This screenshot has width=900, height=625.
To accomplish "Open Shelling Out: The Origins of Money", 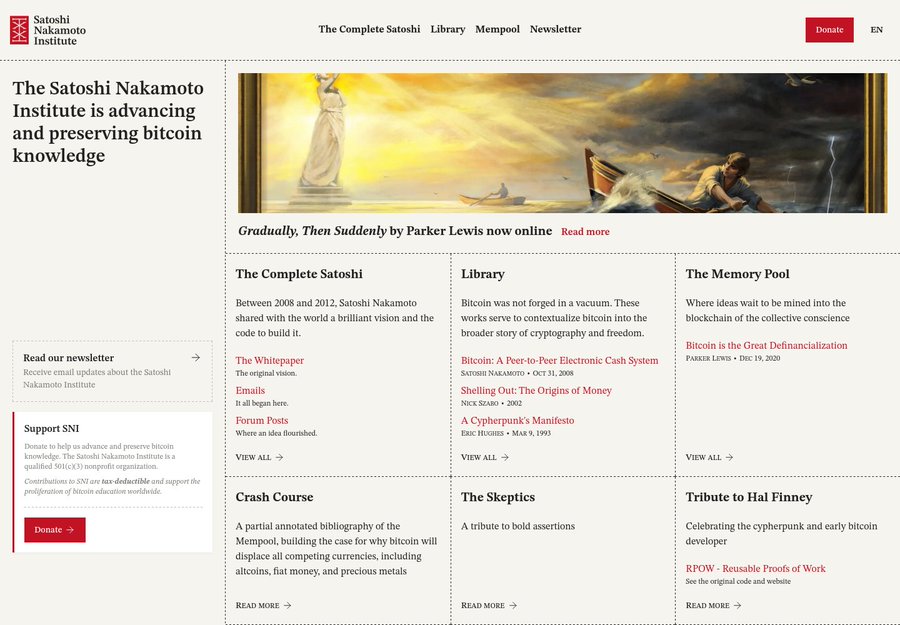I will pos(536,390).
